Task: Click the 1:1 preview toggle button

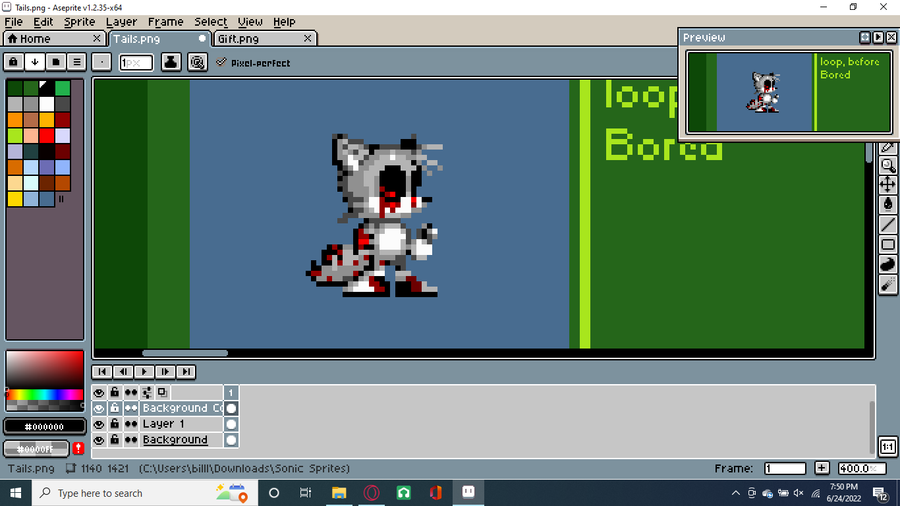Action: click(x=888, y=446)
